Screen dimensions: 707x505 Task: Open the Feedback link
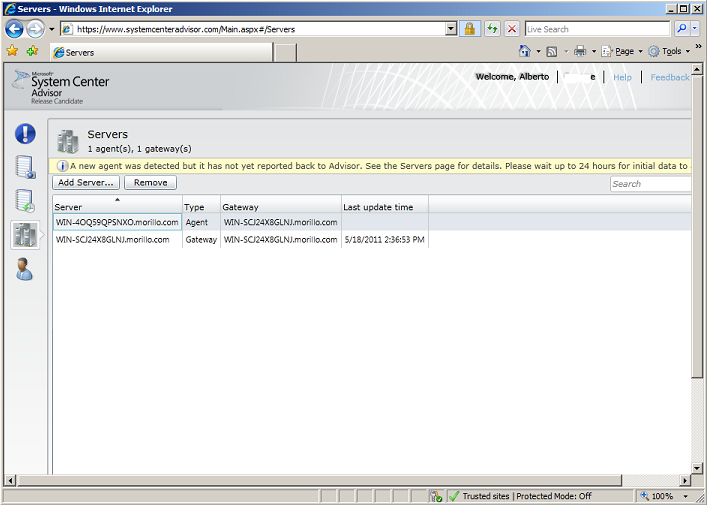pos(670,78)
